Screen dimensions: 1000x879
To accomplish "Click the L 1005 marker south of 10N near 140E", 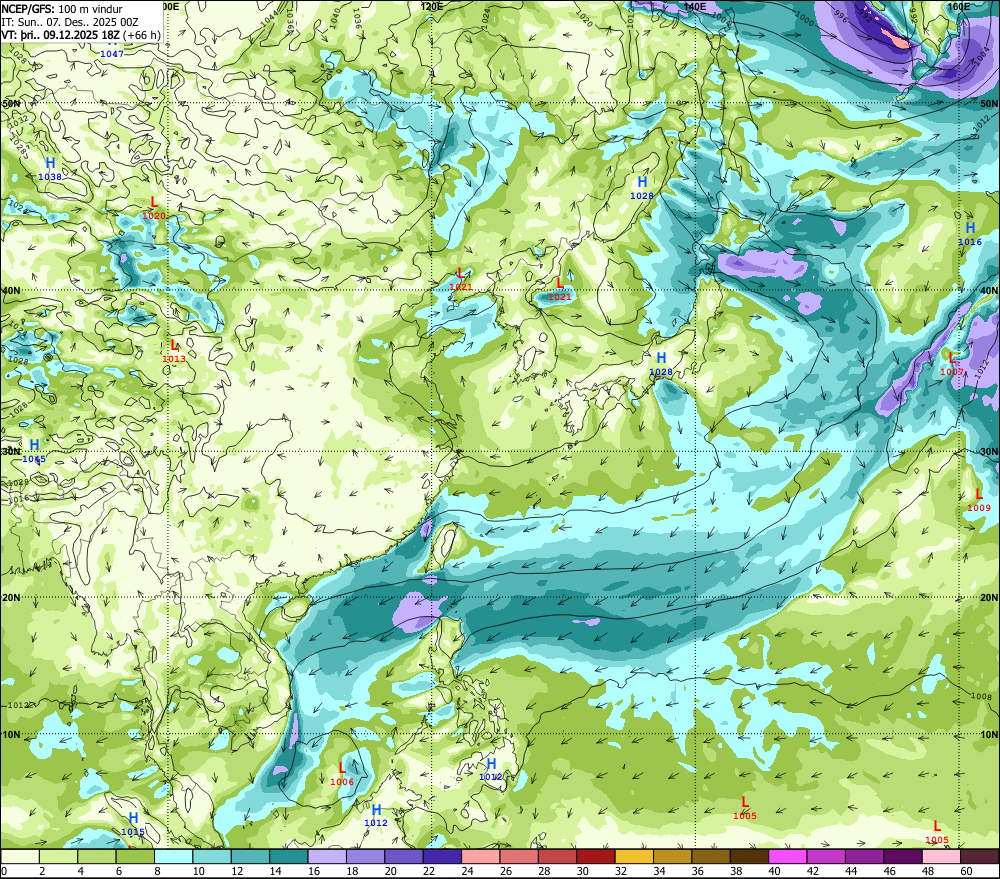I will [745, 808].
